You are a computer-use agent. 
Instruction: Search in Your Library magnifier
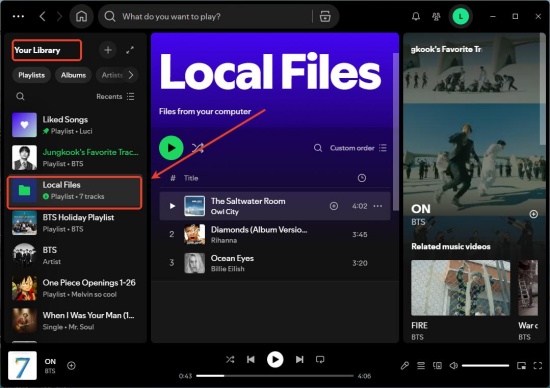point(20,96)
